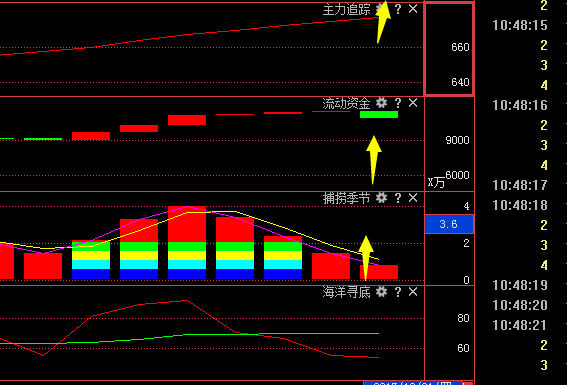Click the 海洋寻底 indicator title
The width and height of the screenshot is (567, 385).
346,292
